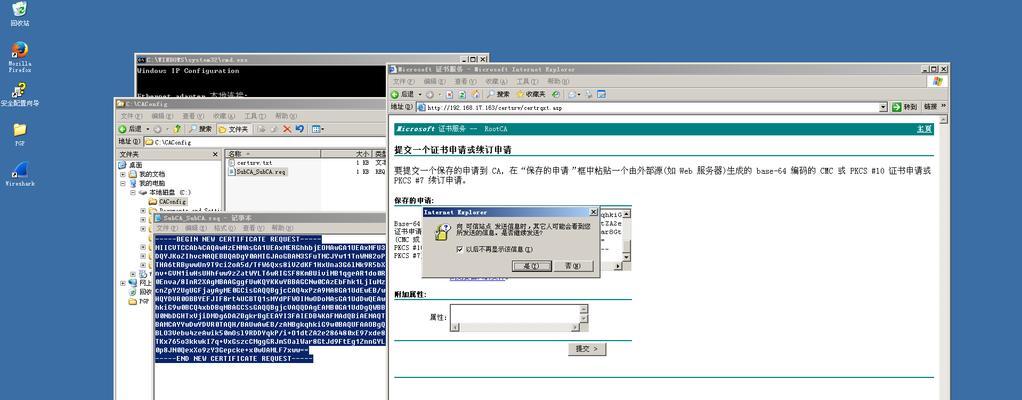The image size is (1022, 400).
Task: Click the BEGIN NEW CERTIFICATE REQUEST line in Notepad
Action: pyautogui.click(x=239, y=239)
